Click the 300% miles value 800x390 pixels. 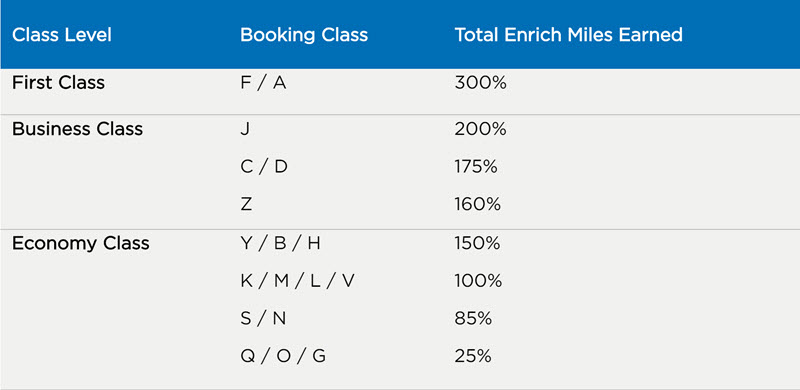point(481,83)
